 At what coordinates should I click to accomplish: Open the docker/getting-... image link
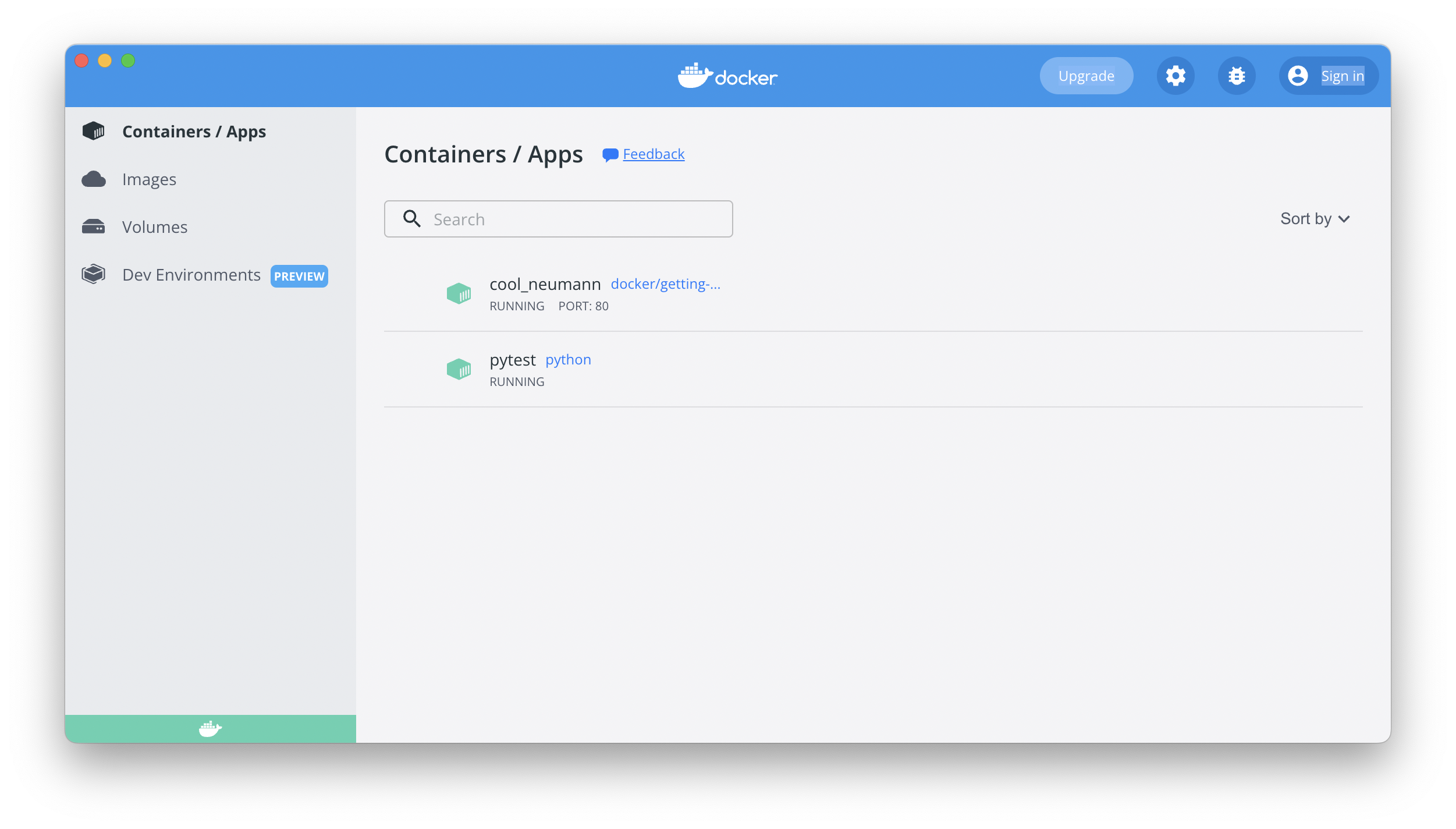(666, 284)
